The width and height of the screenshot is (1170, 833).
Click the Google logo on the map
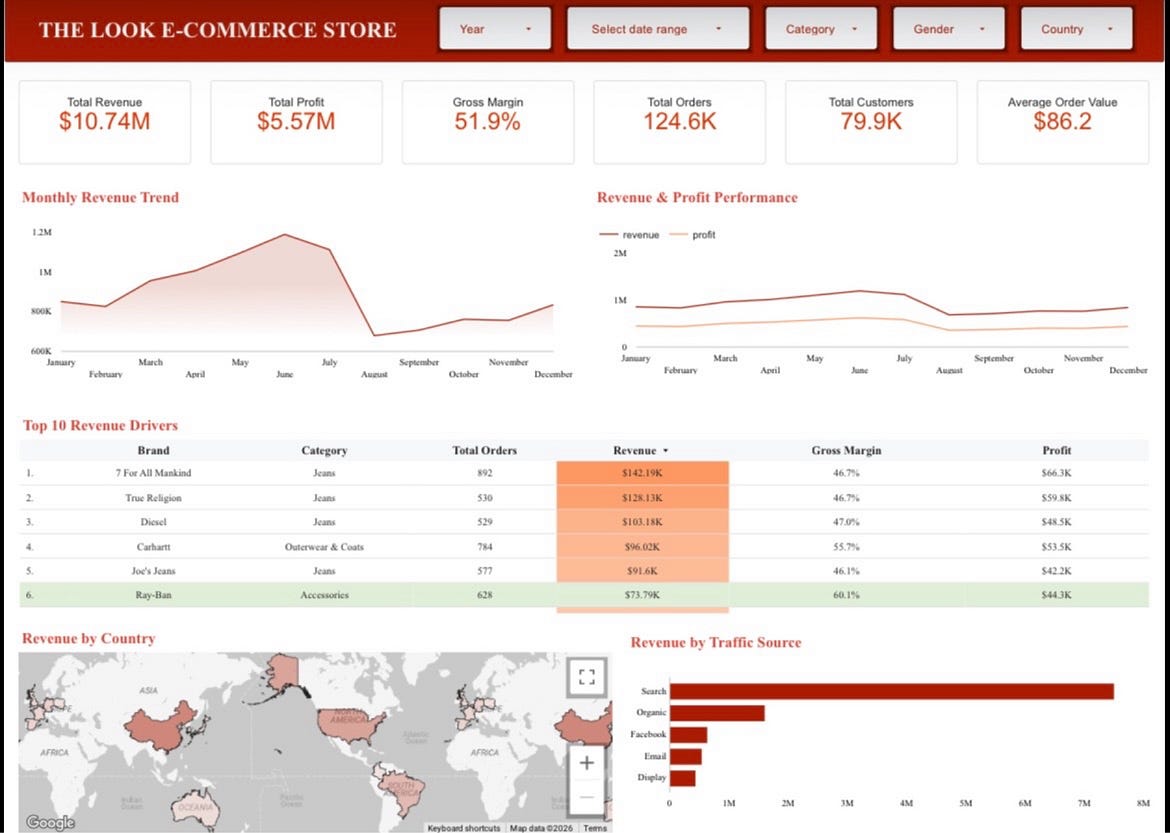(x=50, y=822)
